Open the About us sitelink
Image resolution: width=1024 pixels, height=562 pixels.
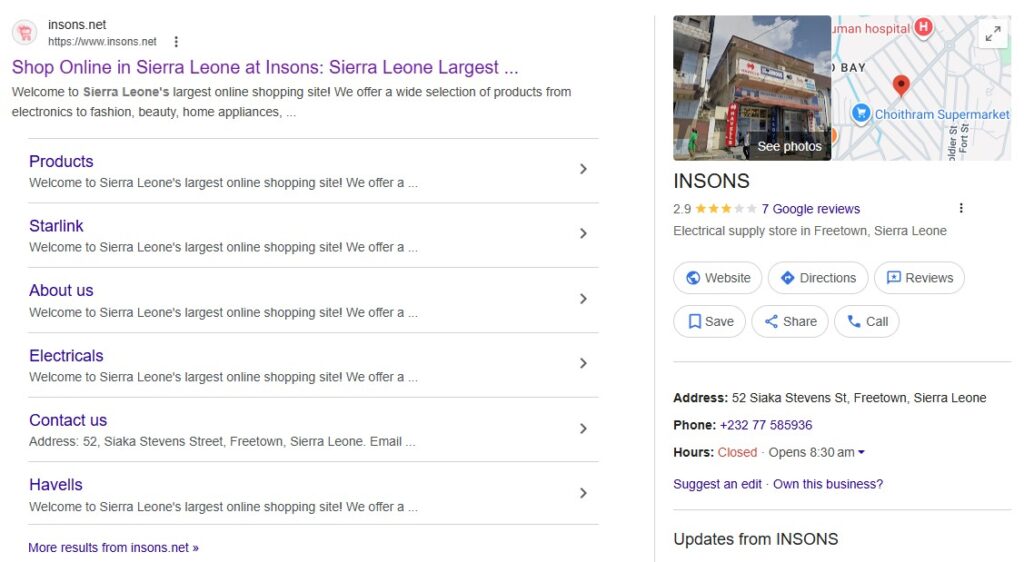coord(61,290)
